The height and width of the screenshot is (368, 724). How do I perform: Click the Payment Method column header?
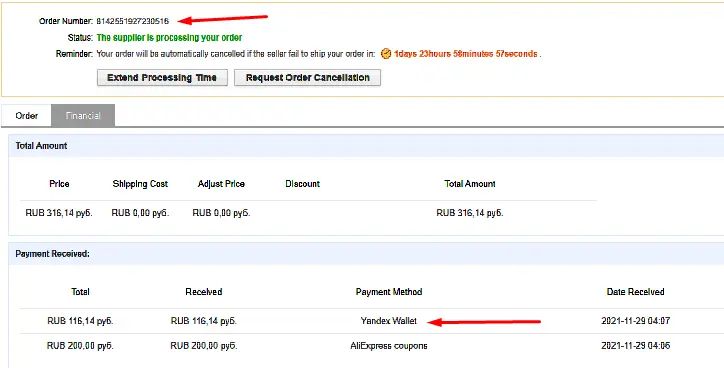389,292
